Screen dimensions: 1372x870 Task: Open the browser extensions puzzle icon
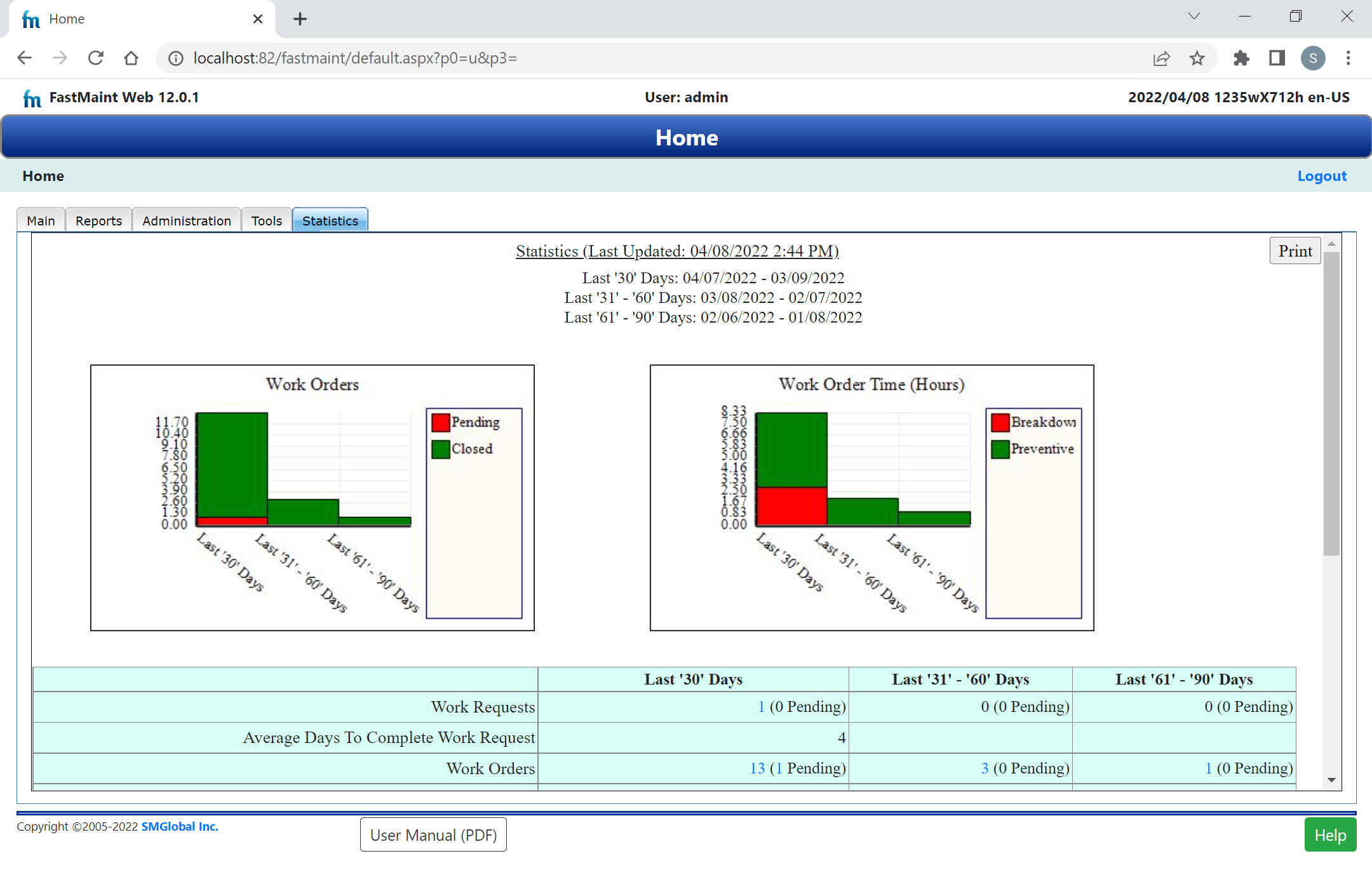coord(1241,58)
